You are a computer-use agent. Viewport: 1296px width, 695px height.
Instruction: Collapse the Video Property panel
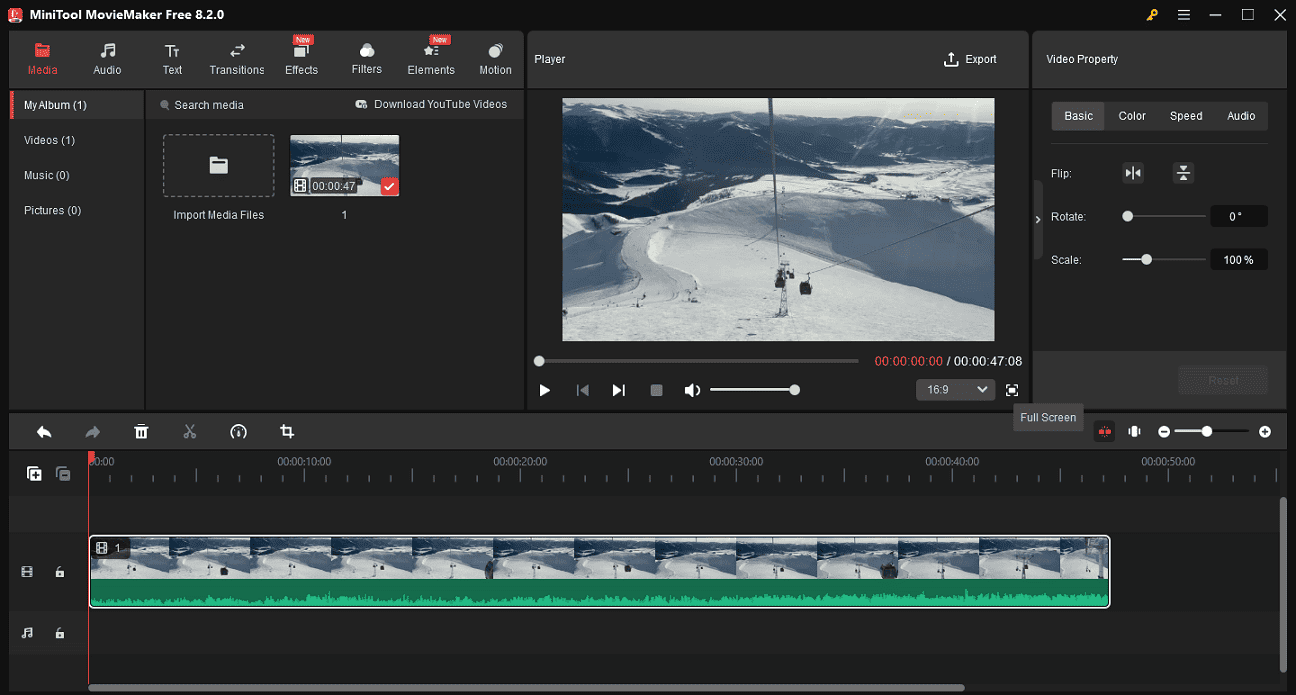point(1037,219)
